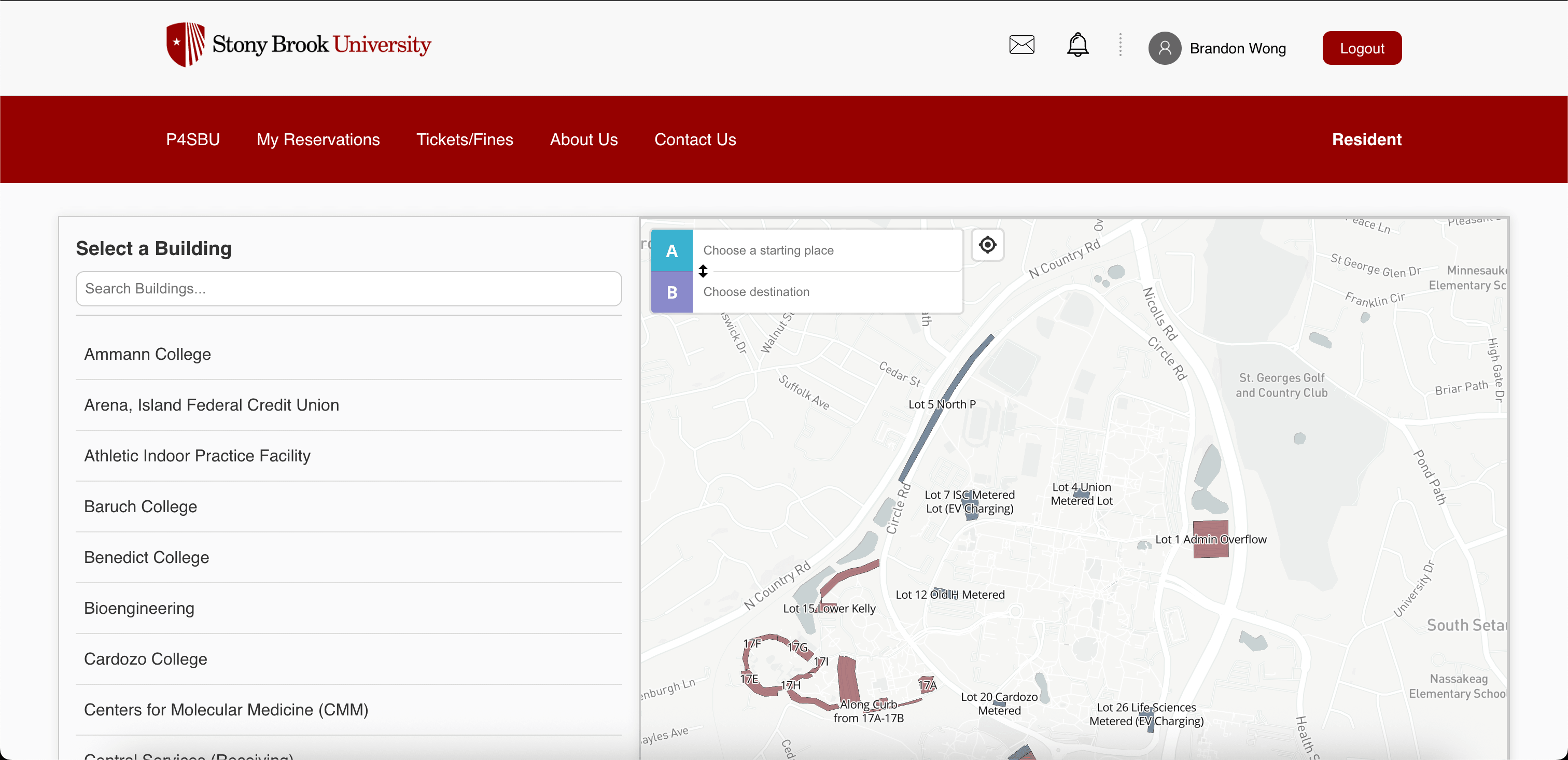Screen dimensions: 1568x760
Task: Select Ammann College from the list
Action: pyautogui.click(x=147, y=354)
